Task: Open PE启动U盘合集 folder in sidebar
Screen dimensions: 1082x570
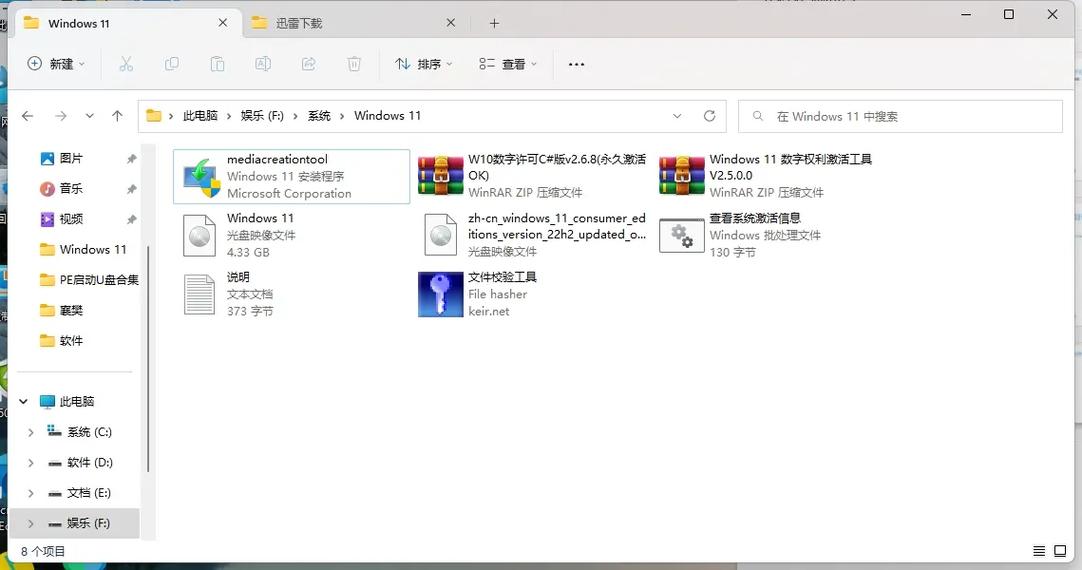Action: [89, 280]
